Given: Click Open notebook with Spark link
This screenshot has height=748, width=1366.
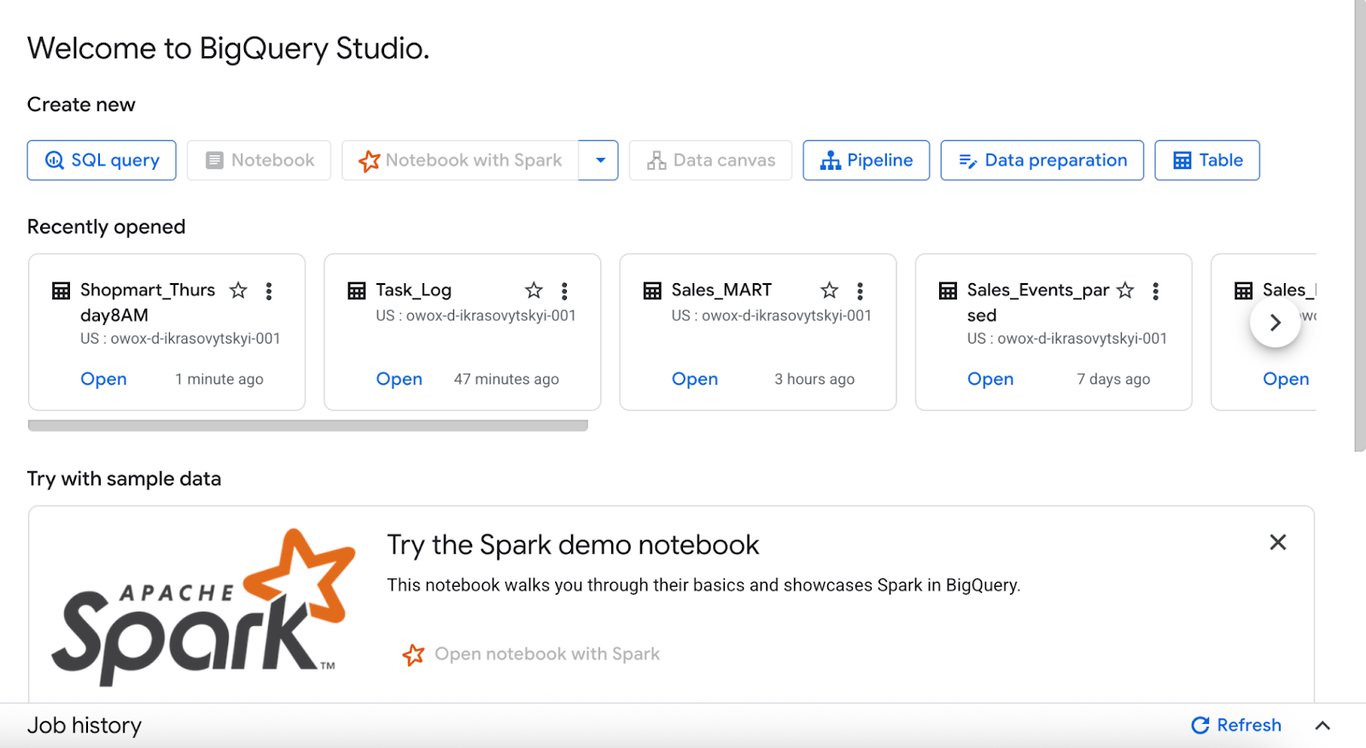Looking at the screenshot, I should click(547, 654).
